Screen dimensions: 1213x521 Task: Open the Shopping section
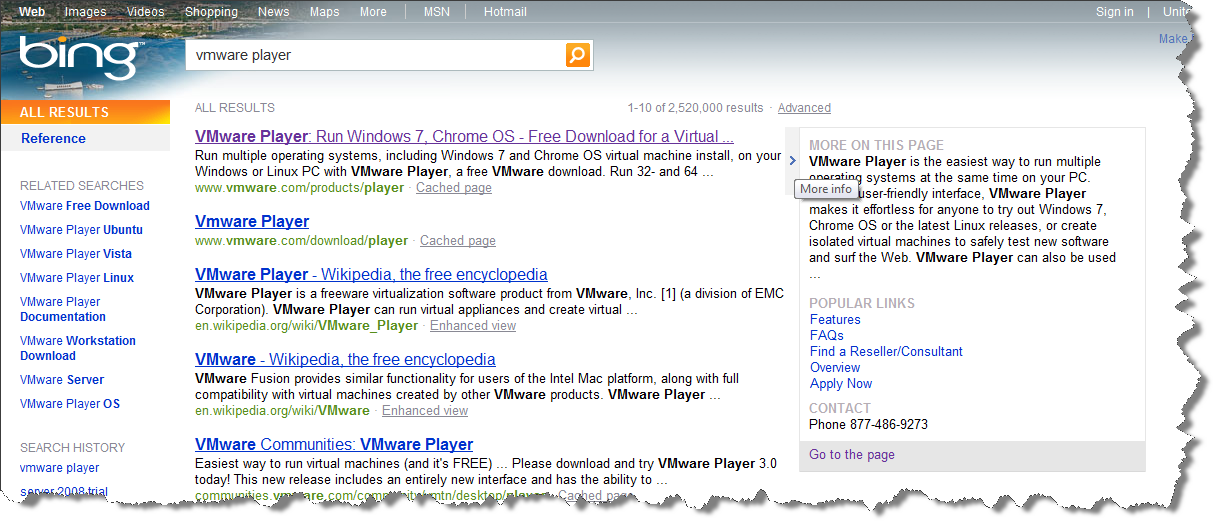[211, 12]
